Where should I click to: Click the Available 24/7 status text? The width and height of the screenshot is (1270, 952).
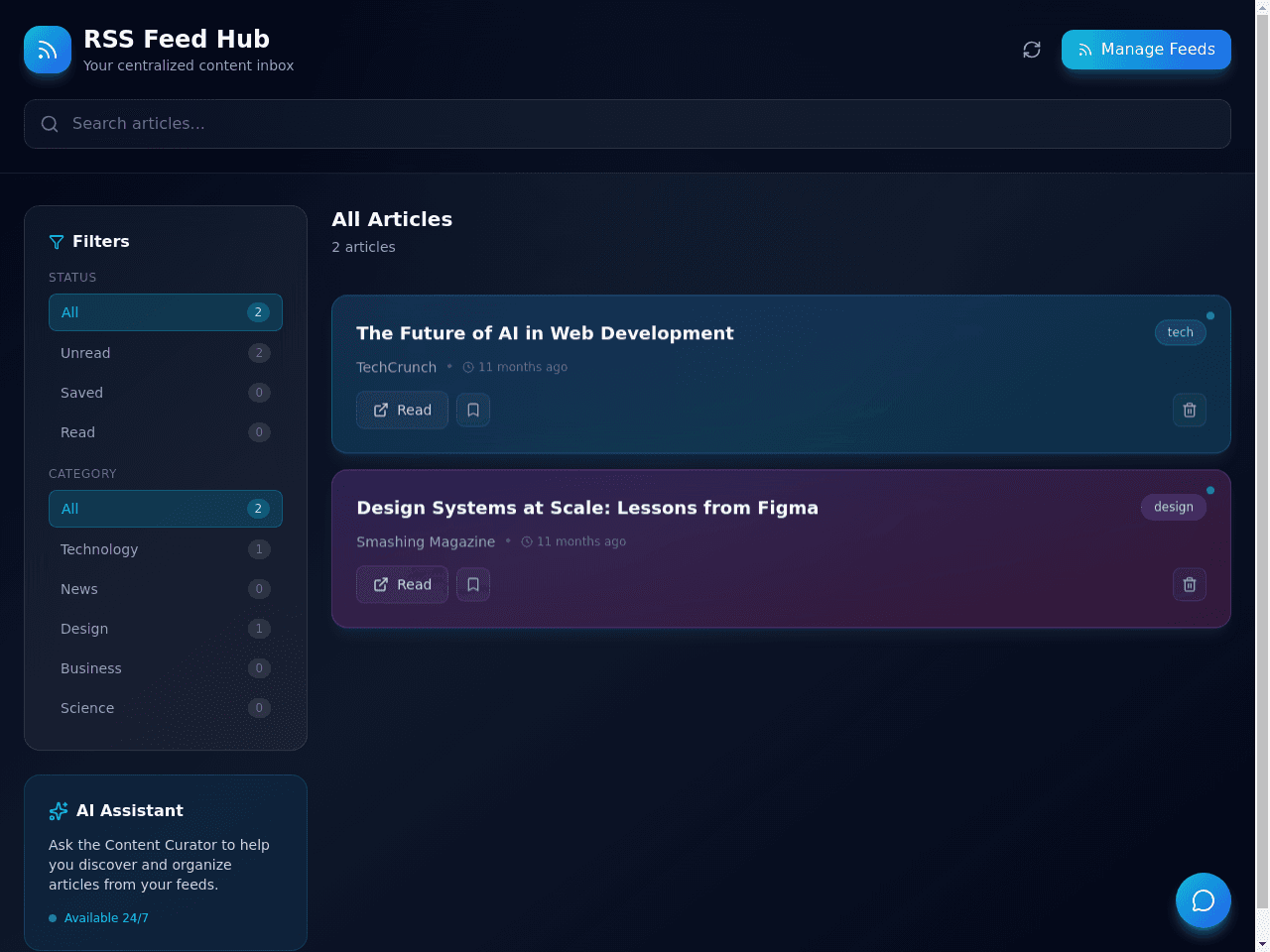(x=106, y=918)
